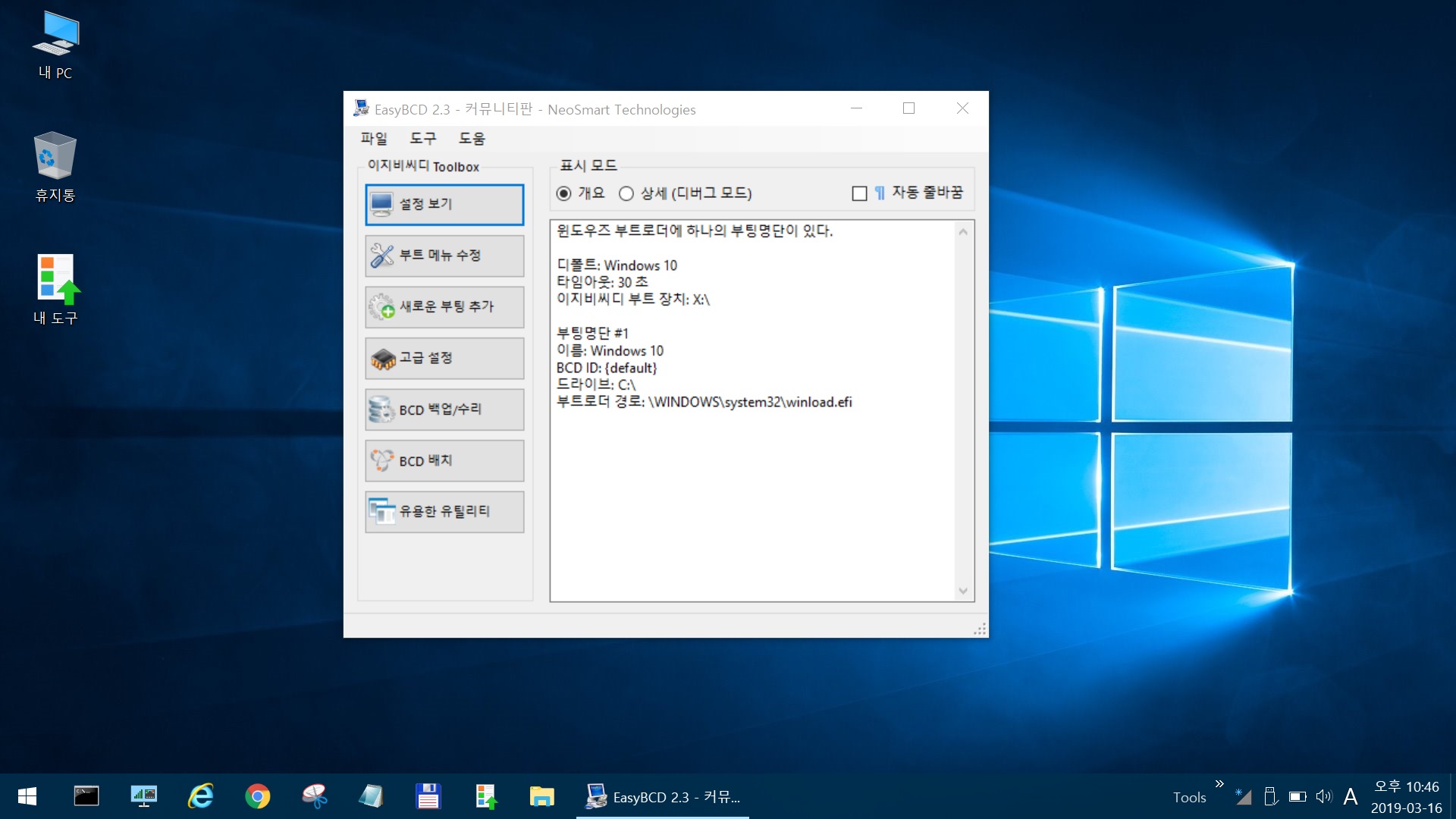This screenshot has height=819, width=1456.
Task: Open the system monitor taskbar icon
Action: click(x=143, y=796)
